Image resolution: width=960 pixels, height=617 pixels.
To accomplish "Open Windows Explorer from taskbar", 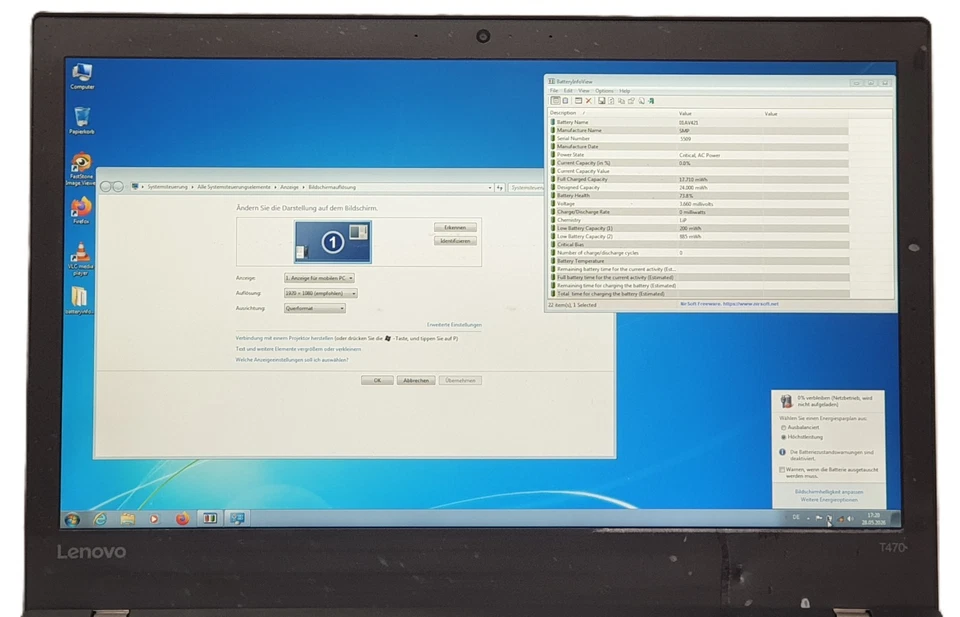I will coord(127,519).
